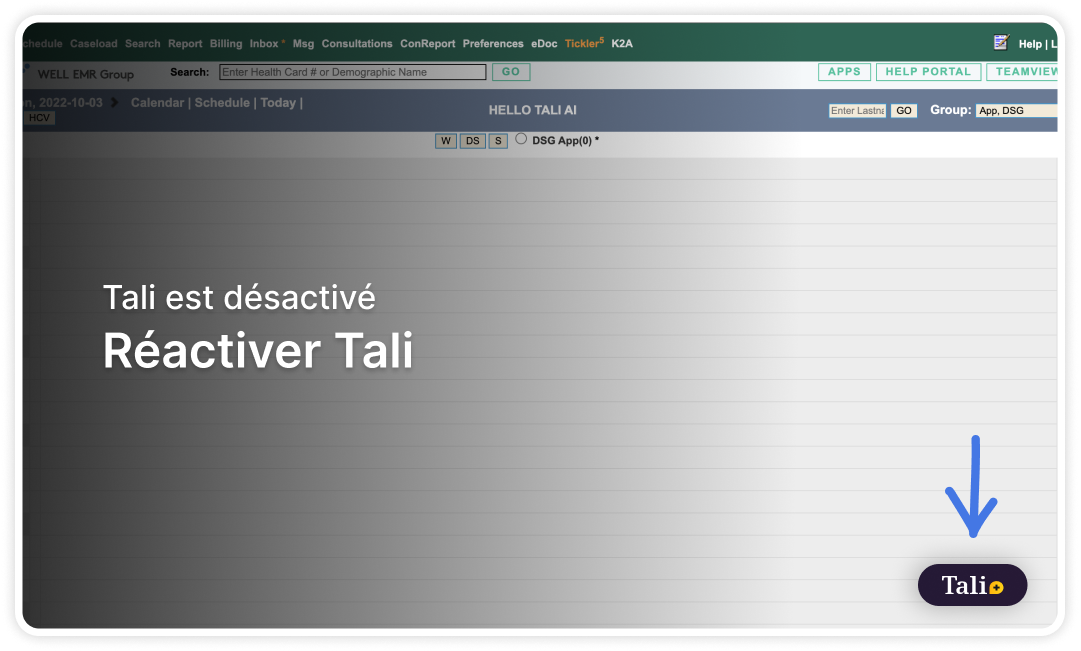Click the DS button

click(472, 141)
